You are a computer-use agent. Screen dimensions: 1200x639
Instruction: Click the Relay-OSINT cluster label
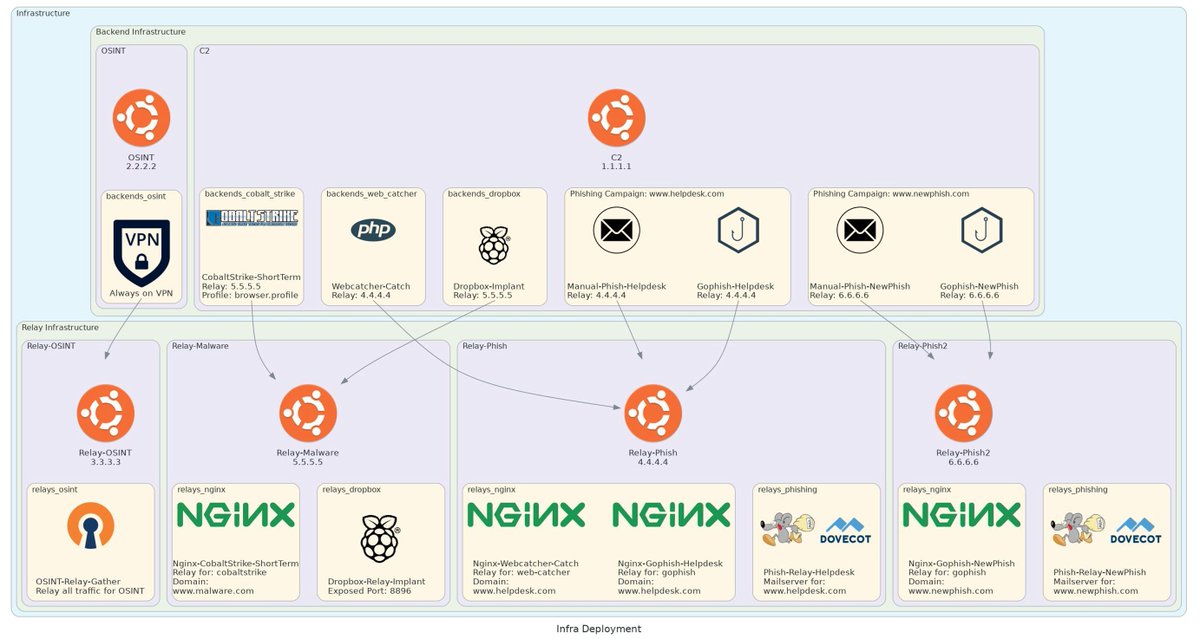50,346
